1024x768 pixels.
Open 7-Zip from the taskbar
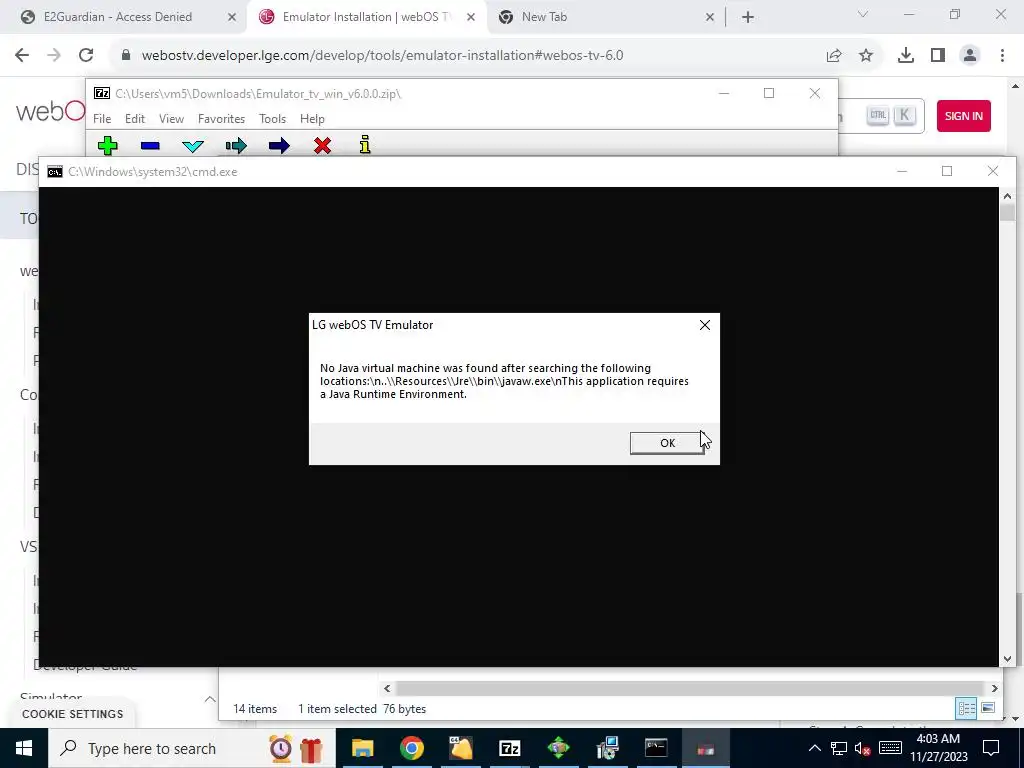[x=509, y=748]
